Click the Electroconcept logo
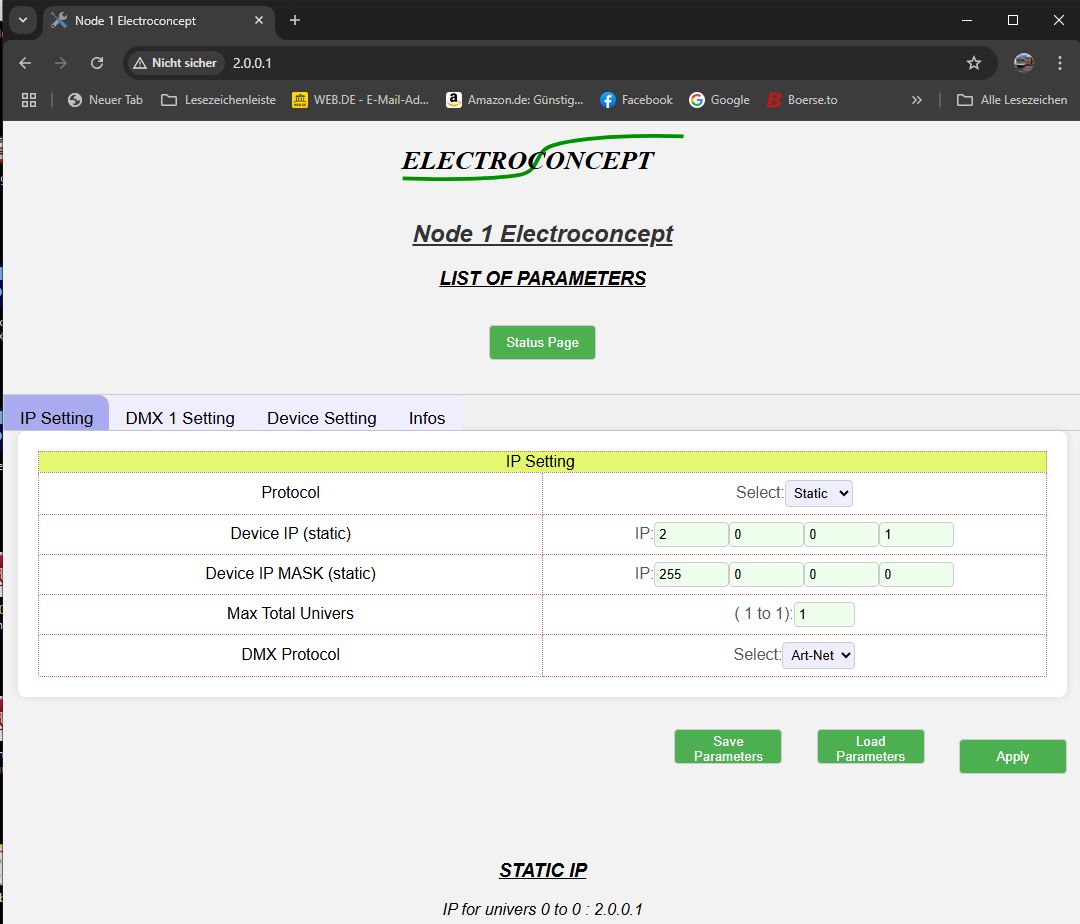The height and width of the screenshot is (924, 1080). tap(541, 159)
